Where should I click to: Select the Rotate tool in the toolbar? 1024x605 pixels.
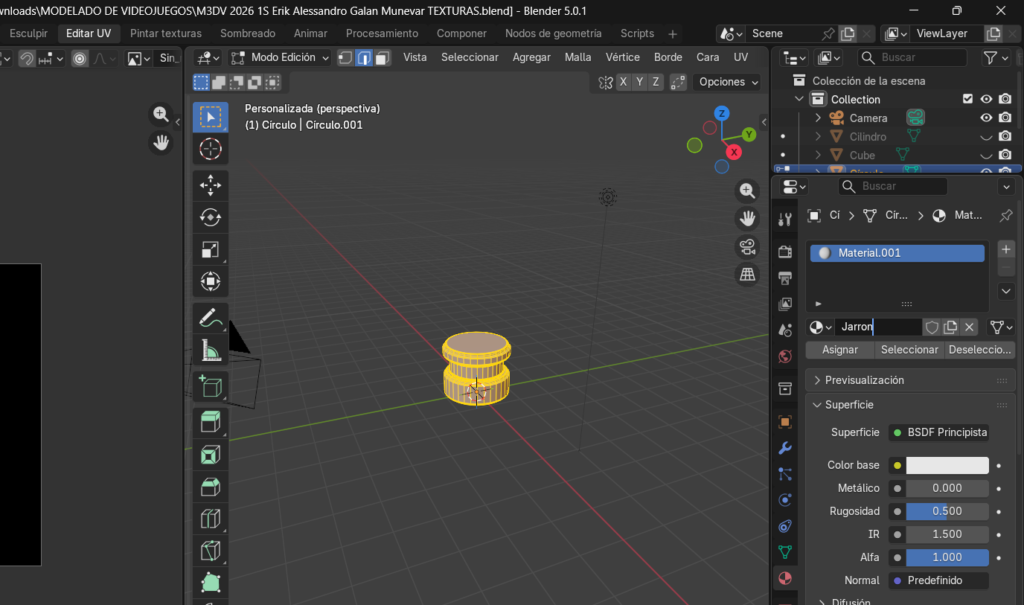[x=210, y=216]
